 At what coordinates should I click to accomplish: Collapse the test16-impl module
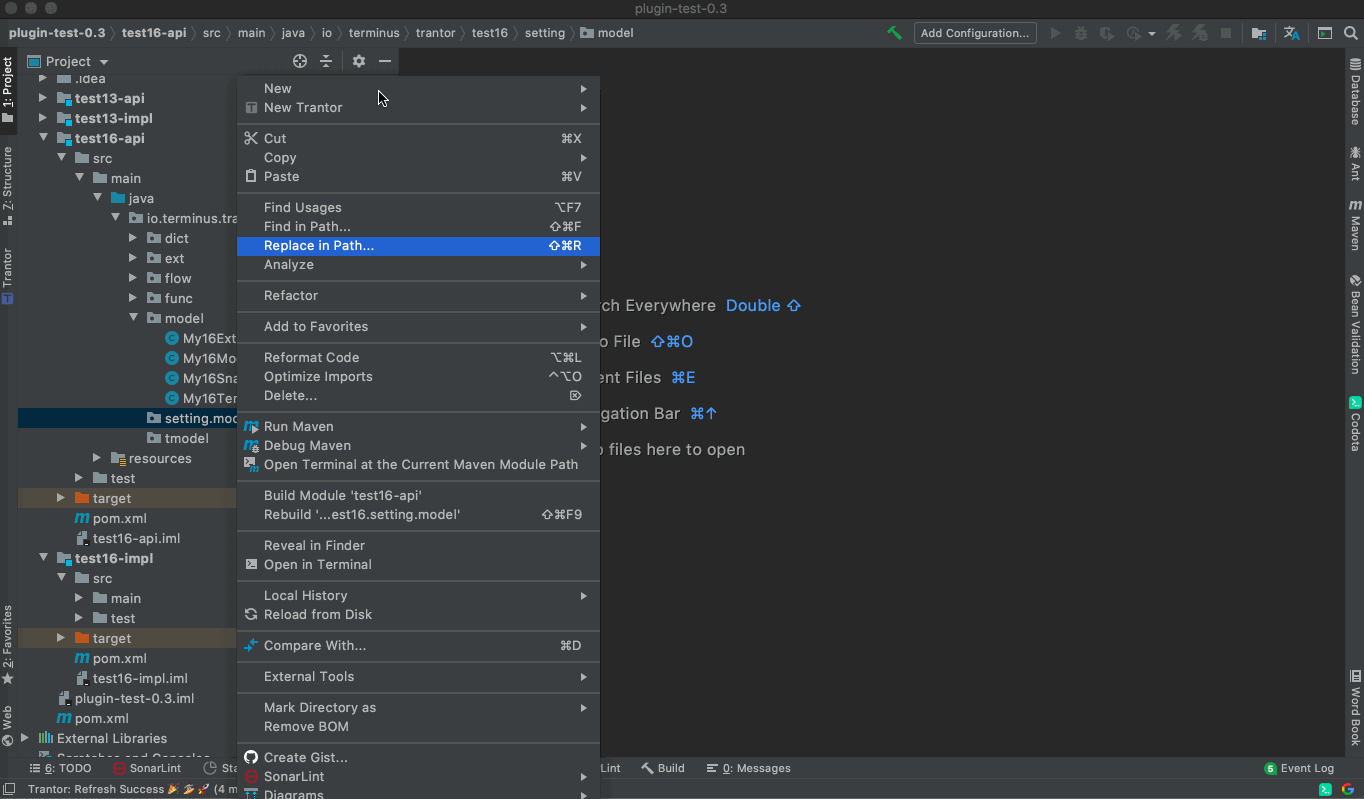click(x=43, y=558)
